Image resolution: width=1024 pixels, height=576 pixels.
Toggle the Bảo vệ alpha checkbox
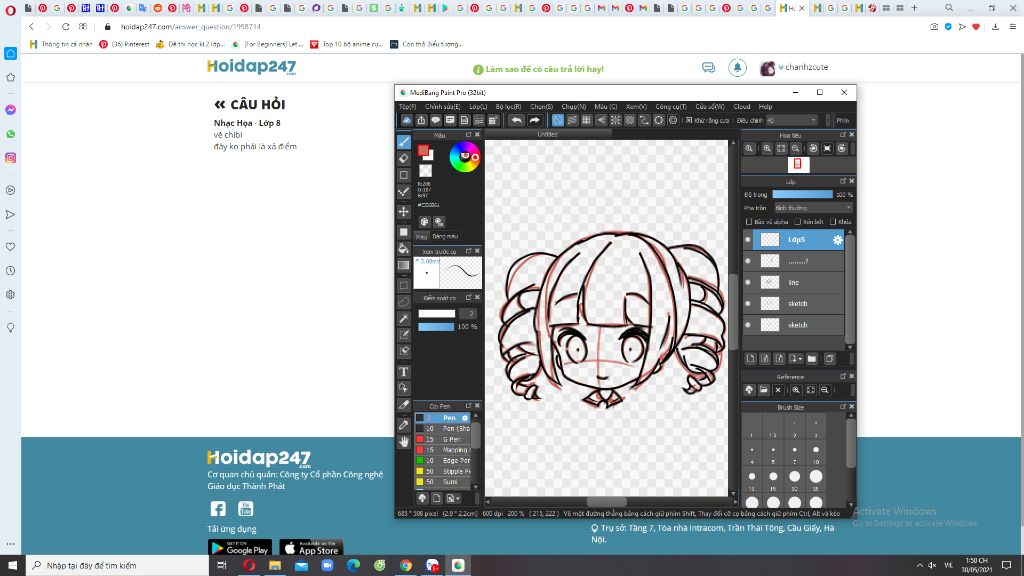[749, 222]
